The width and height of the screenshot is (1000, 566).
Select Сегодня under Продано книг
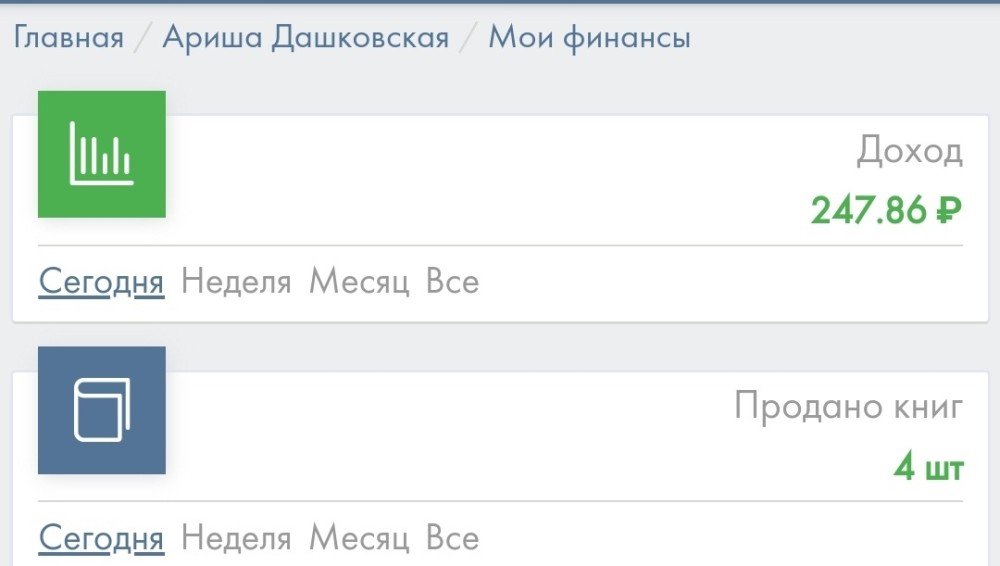(101, 539)
